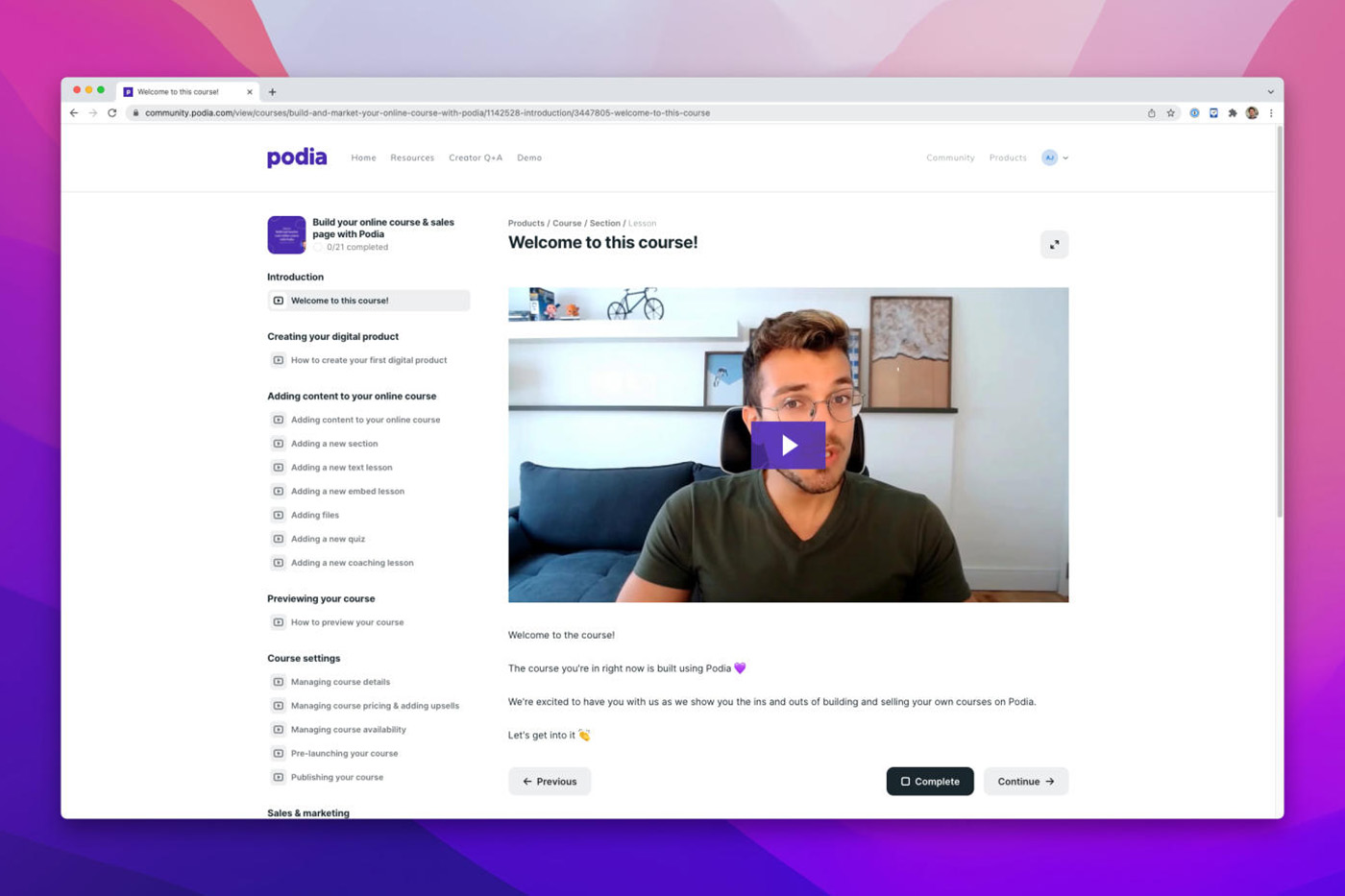This screenshot has height=896, width=1345.
Task: Click video icon beside Publishing your course
Action: click(x=279, y=777)
